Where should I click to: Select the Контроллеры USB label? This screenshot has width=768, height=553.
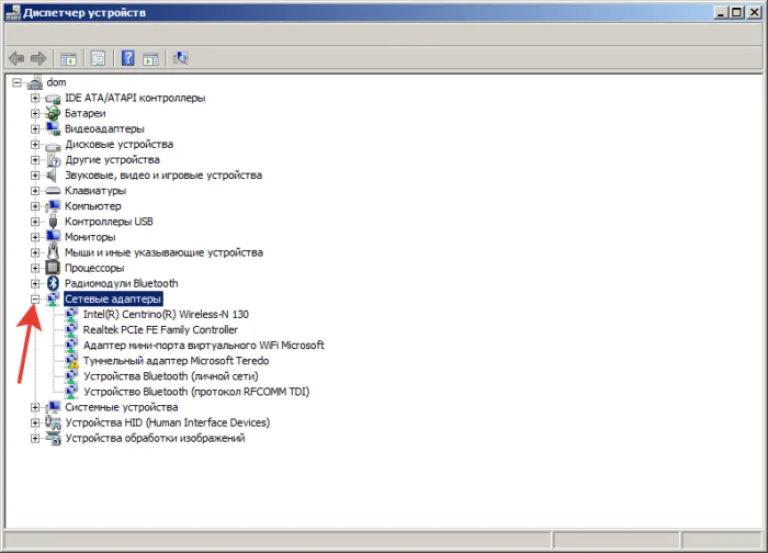point(109,222)
